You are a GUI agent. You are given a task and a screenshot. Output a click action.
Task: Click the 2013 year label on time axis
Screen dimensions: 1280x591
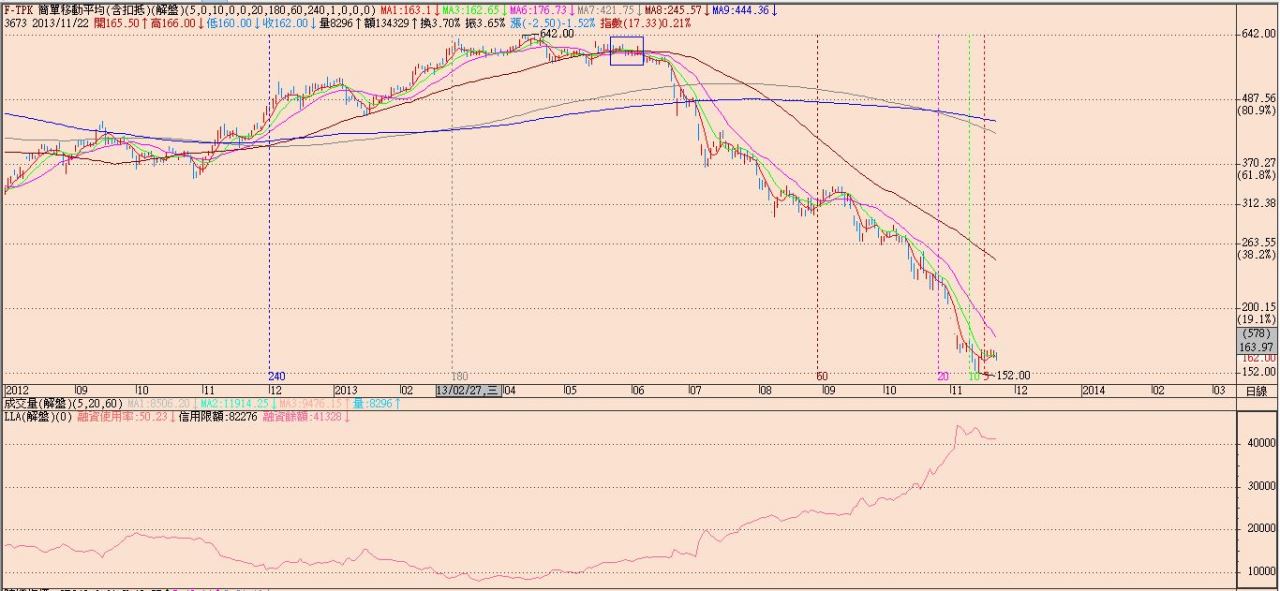347,391
